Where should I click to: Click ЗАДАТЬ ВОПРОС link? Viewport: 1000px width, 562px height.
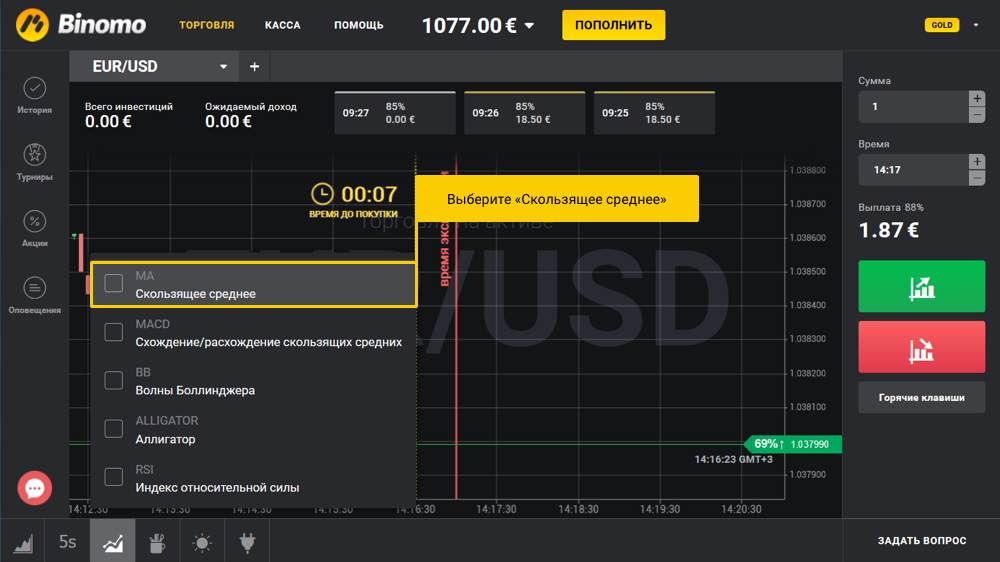(922, 540)
